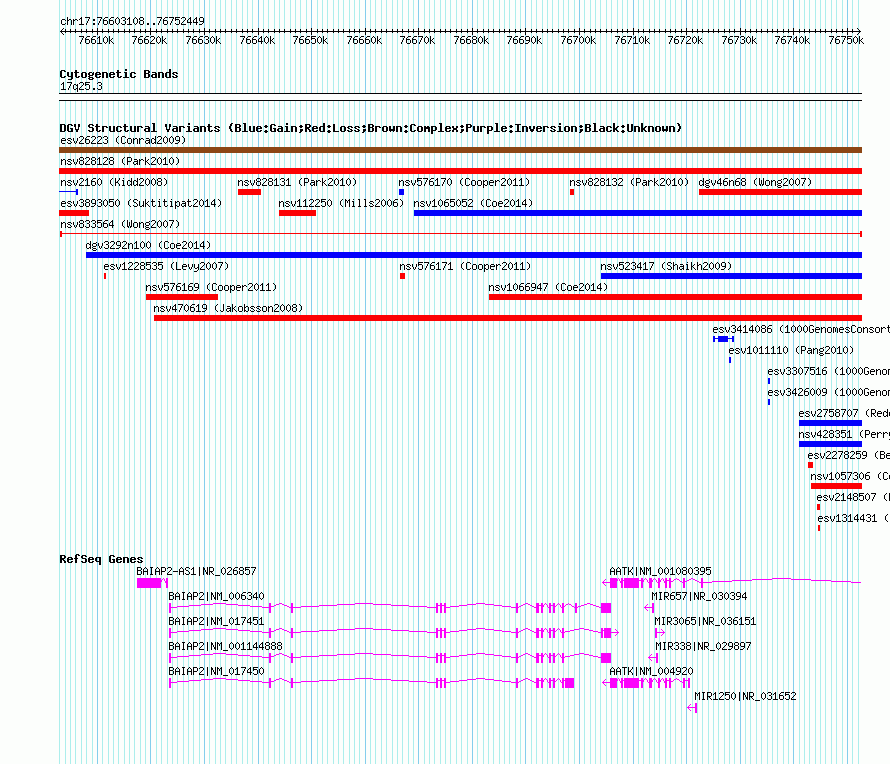This screenshot has width=890, height=764.
Task: Click the MIR1250|NR_031652 gene label
Action: [x=745, y=696]
